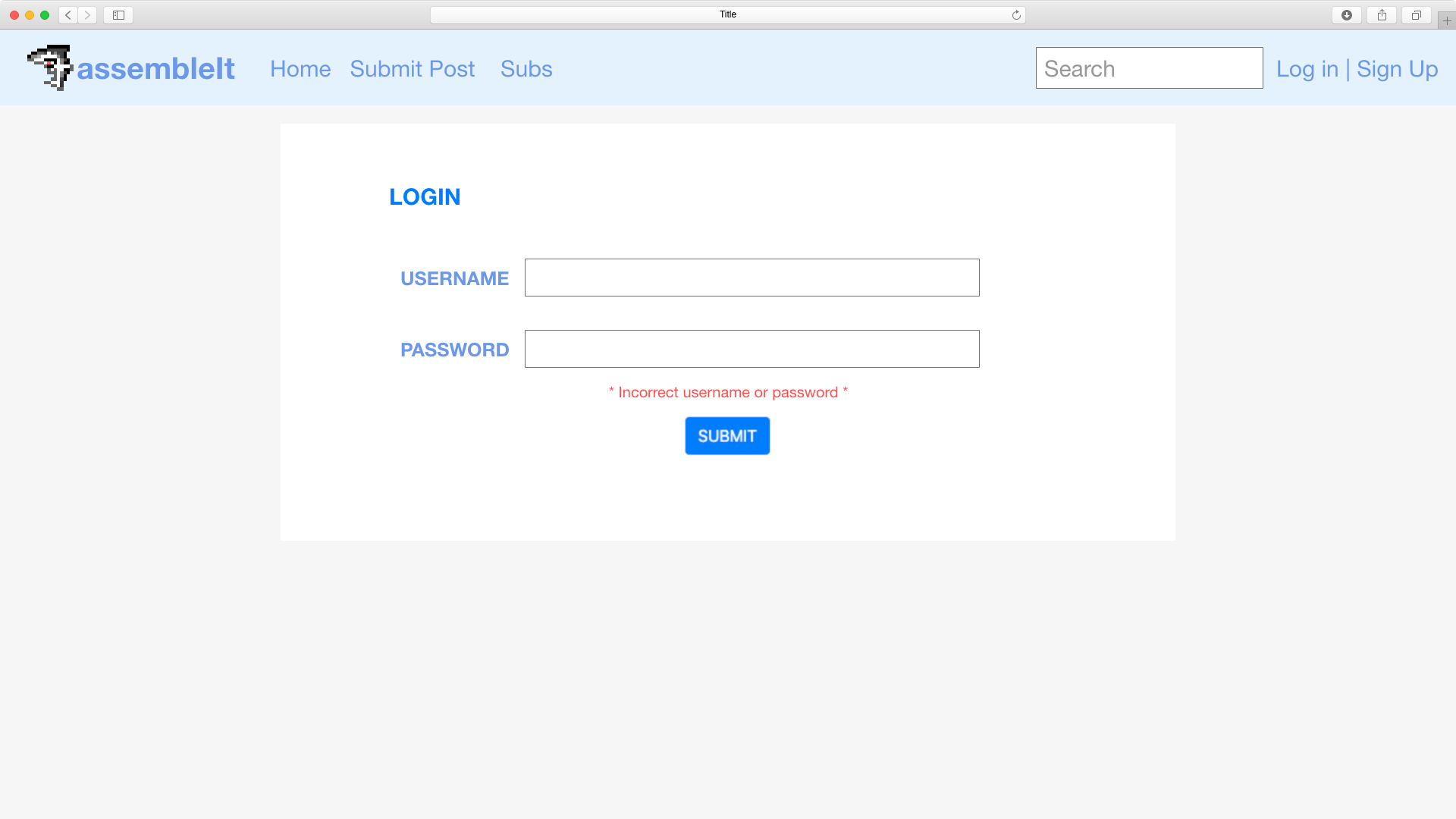Click the Incorrect username or password message
The width and height of the screenshot is (1456, 819).
pos(728,392)
